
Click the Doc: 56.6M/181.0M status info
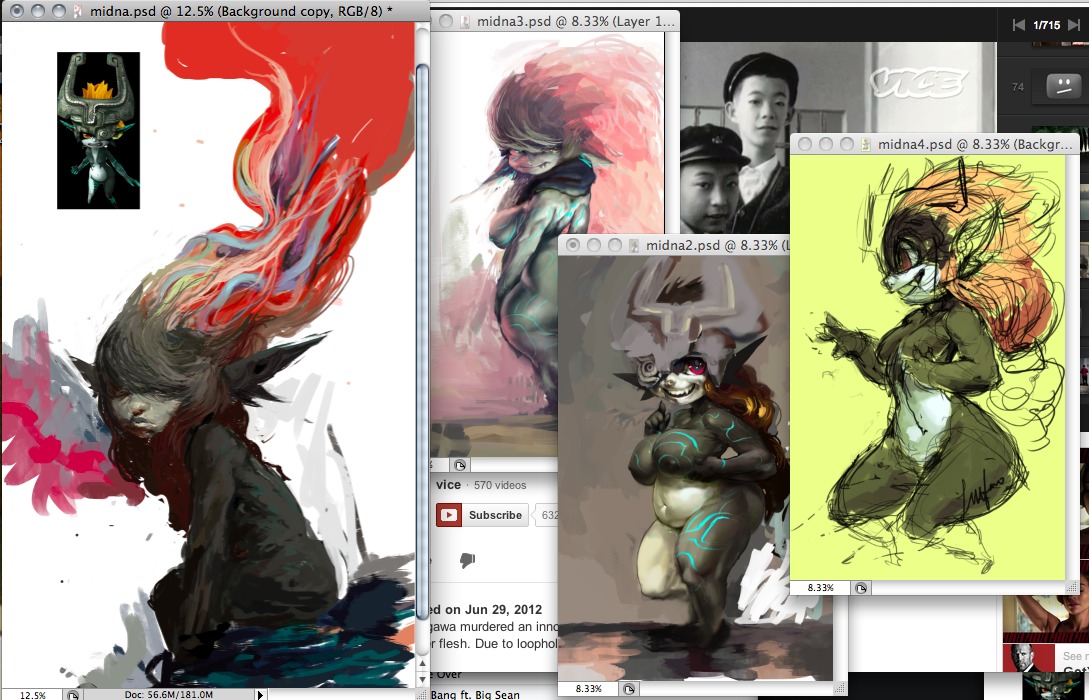169,694
